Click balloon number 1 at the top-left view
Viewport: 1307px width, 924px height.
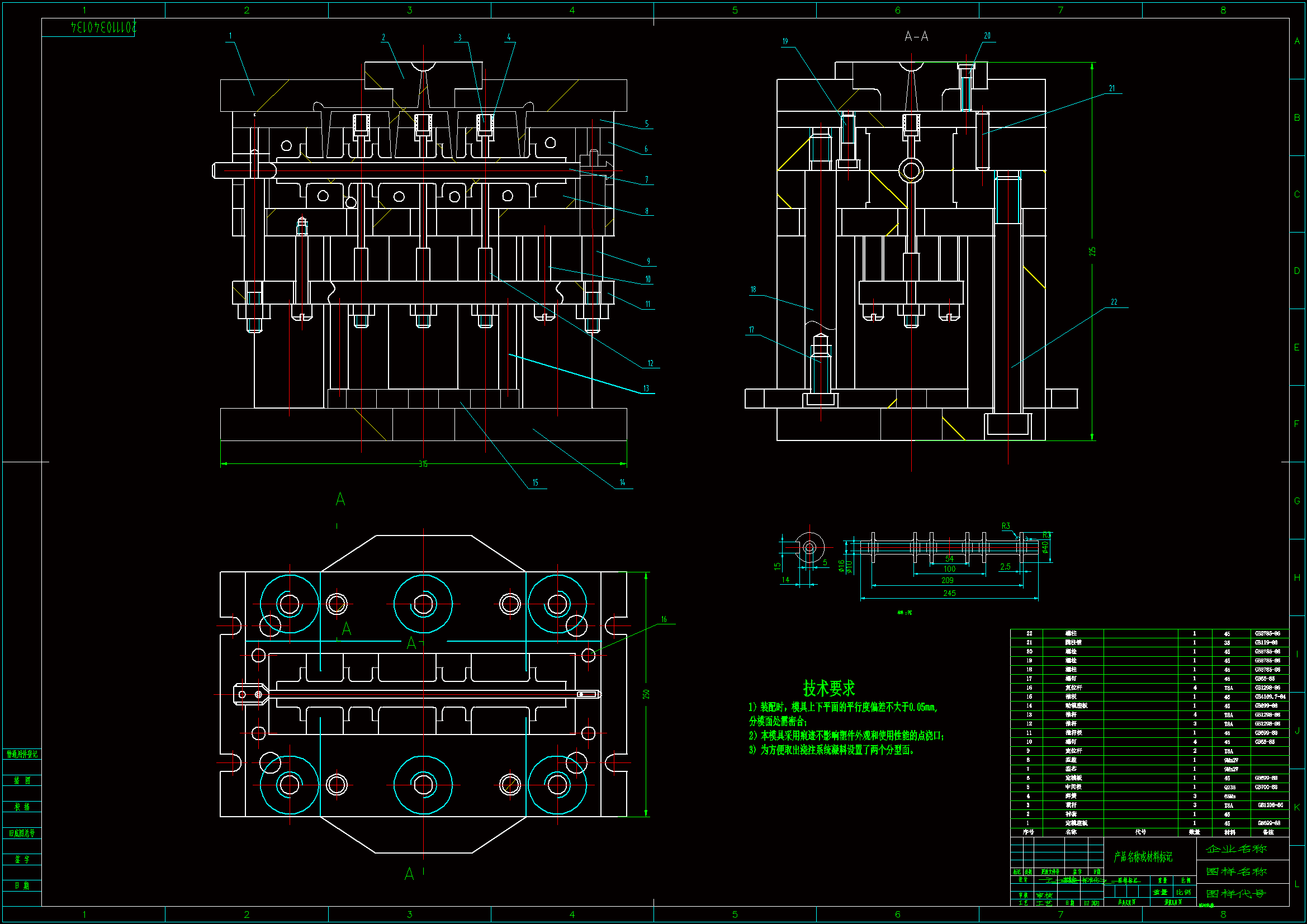[x=230, y=36]
